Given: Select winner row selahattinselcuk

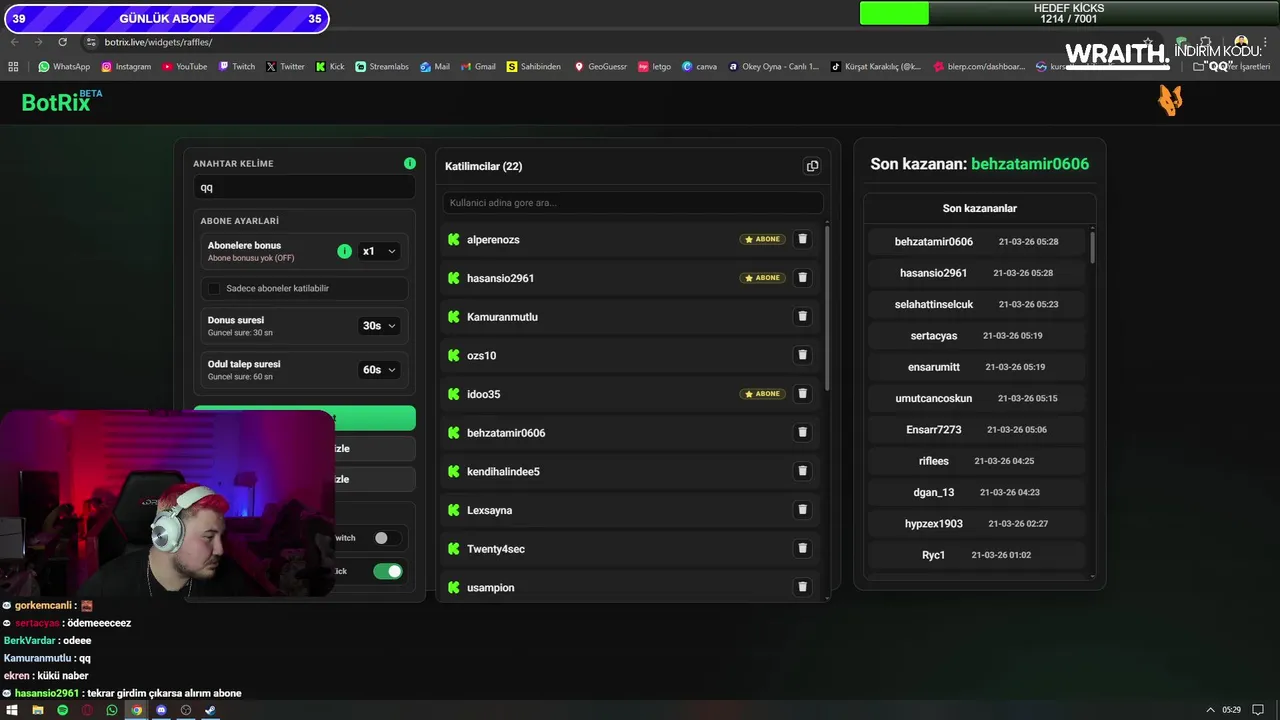Looking at the screenshot, I should click(x=976, y=304).
